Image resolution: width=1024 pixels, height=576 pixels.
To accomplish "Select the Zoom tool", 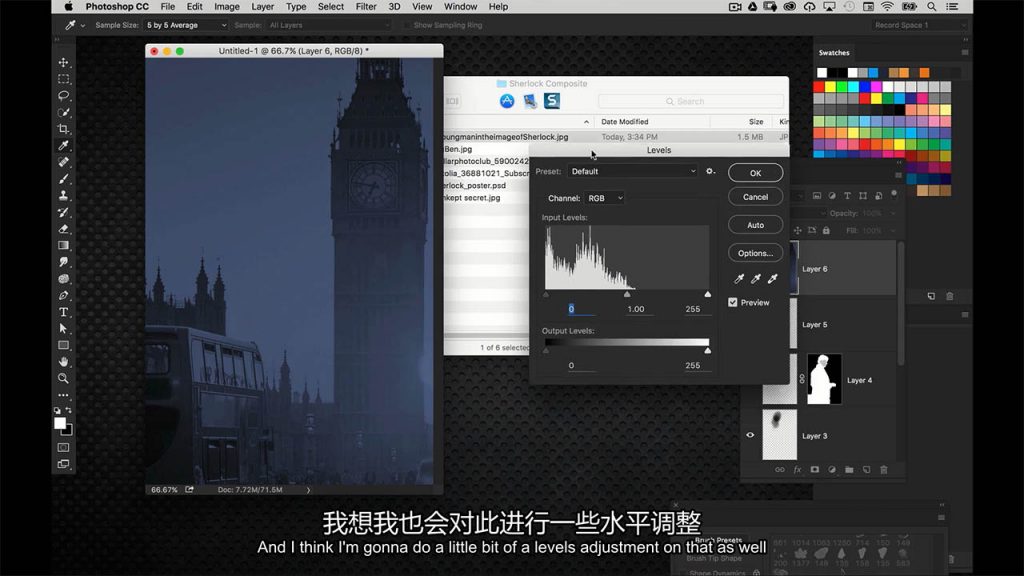I will (x=63, y=378).
